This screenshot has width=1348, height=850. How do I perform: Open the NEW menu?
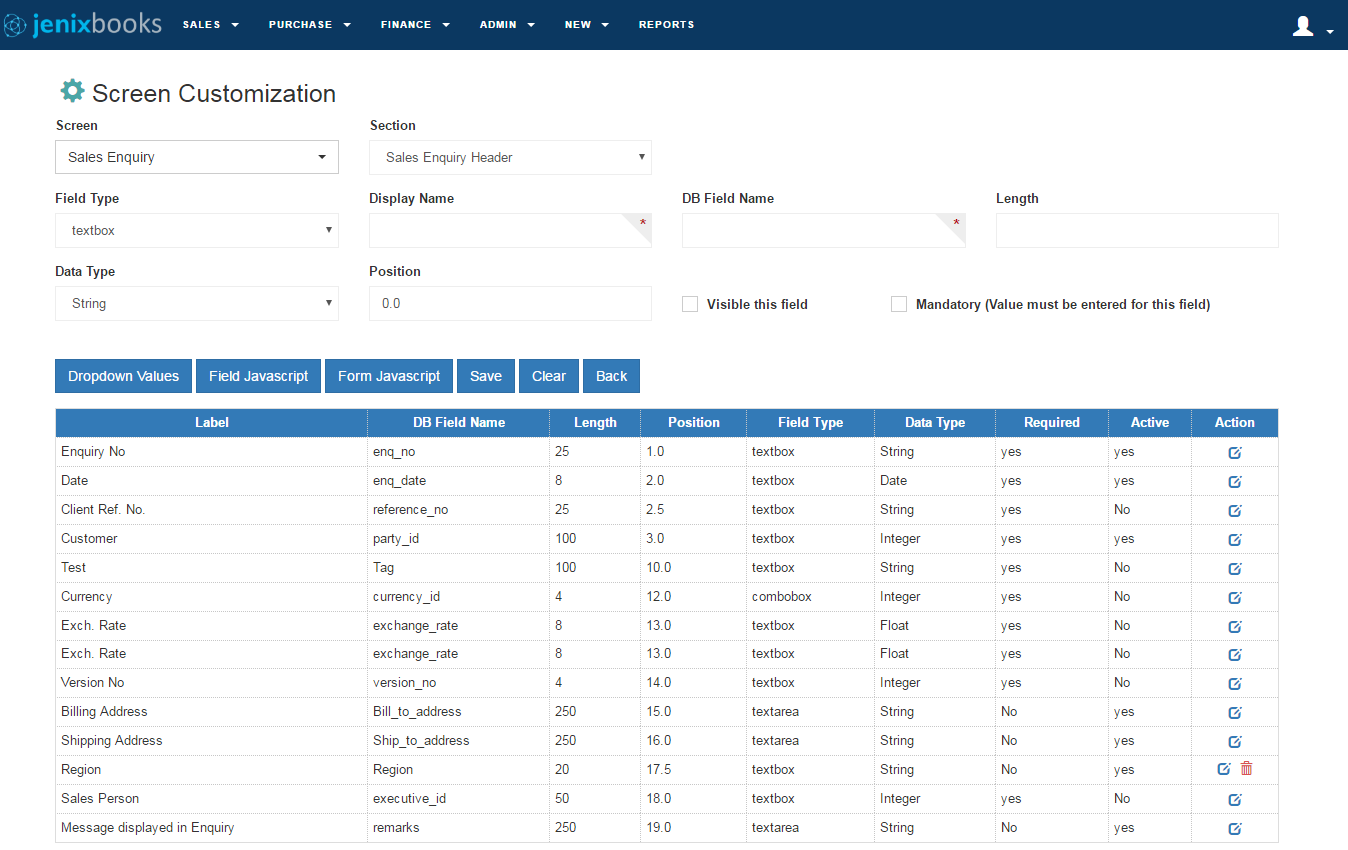(x=587, y=25)
